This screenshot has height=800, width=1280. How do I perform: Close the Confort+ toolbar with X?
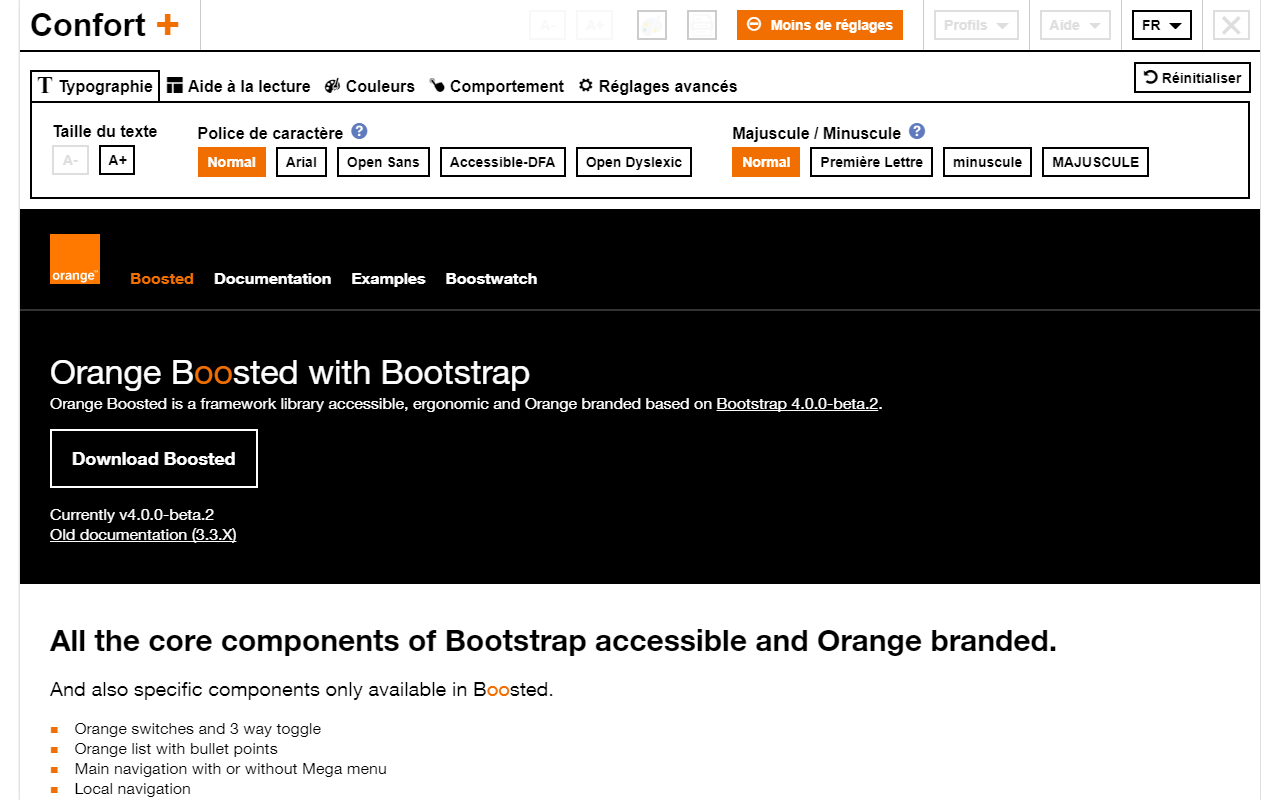tap(1232, 25)
